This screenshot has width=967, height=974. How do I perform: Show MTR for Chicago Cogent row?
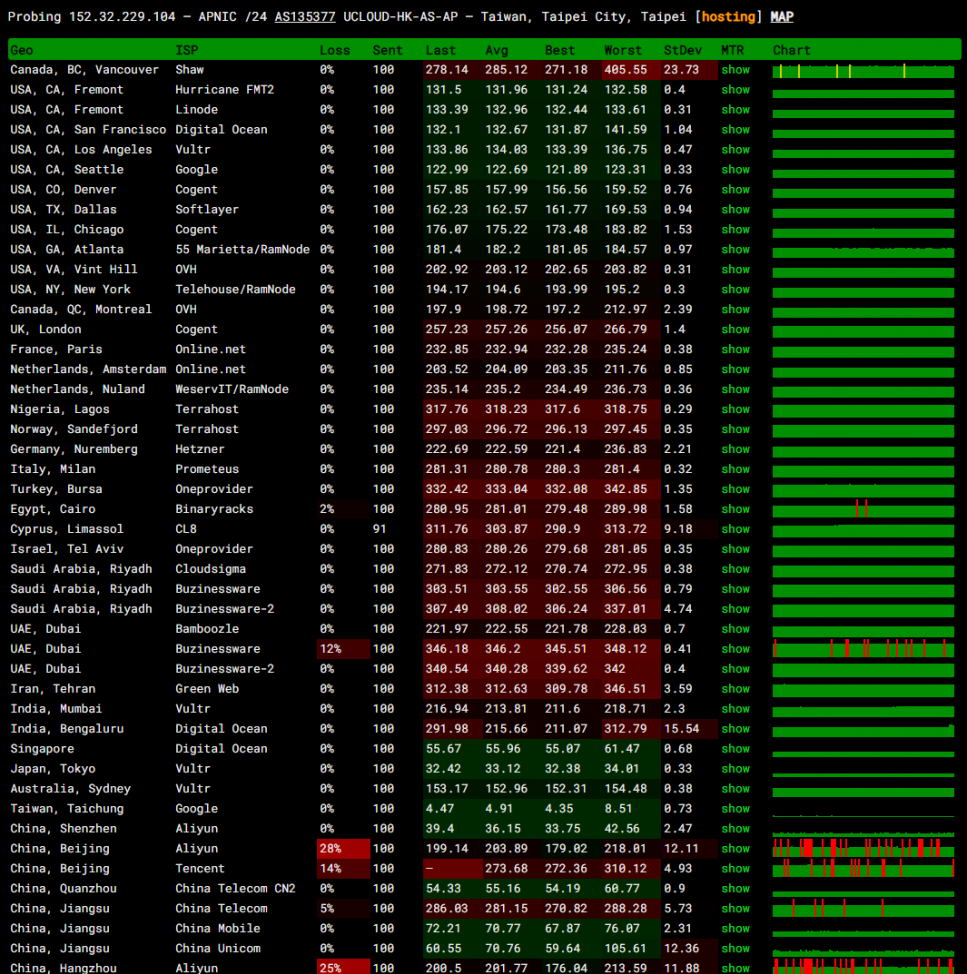click(735, 229)
